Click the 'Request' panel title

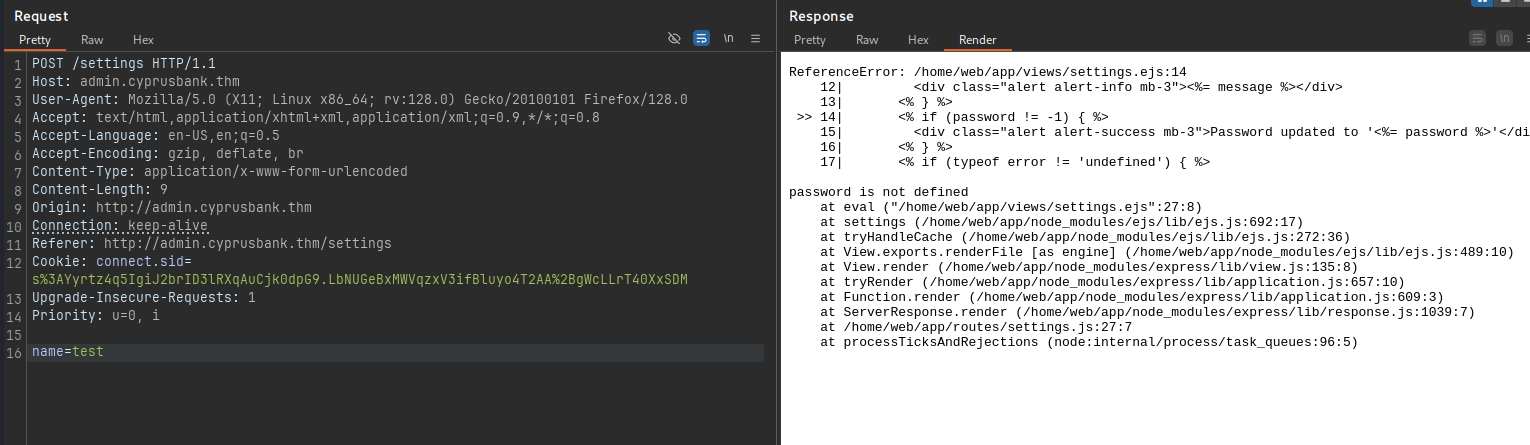[x=41, y=16]
